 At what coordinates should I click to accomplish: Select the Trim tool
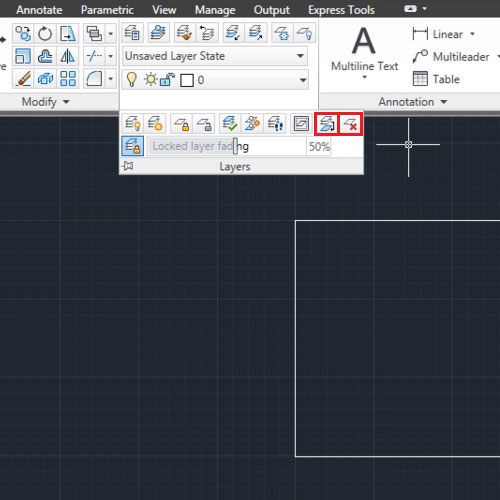[x=94, y=56]
